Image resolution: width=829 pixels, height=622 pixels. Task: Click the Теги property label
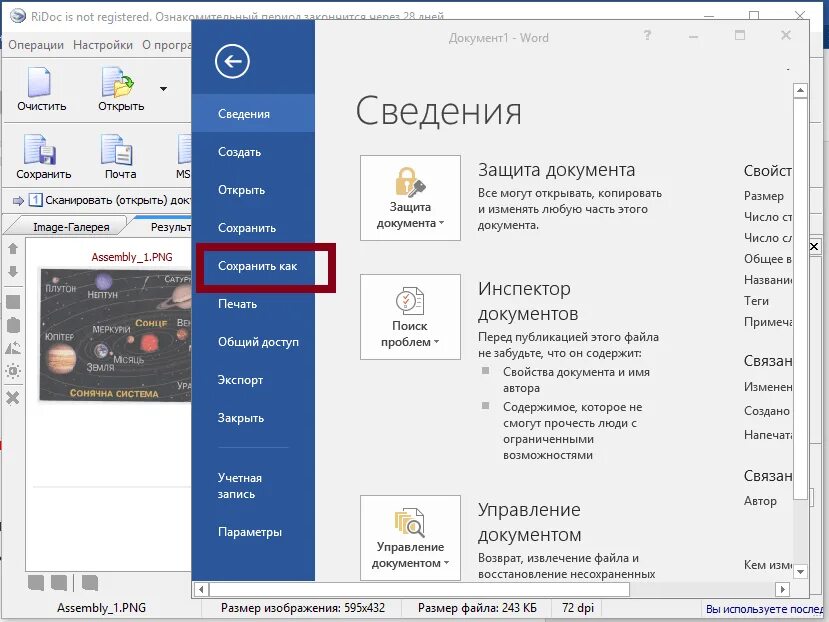pos(757,301)
